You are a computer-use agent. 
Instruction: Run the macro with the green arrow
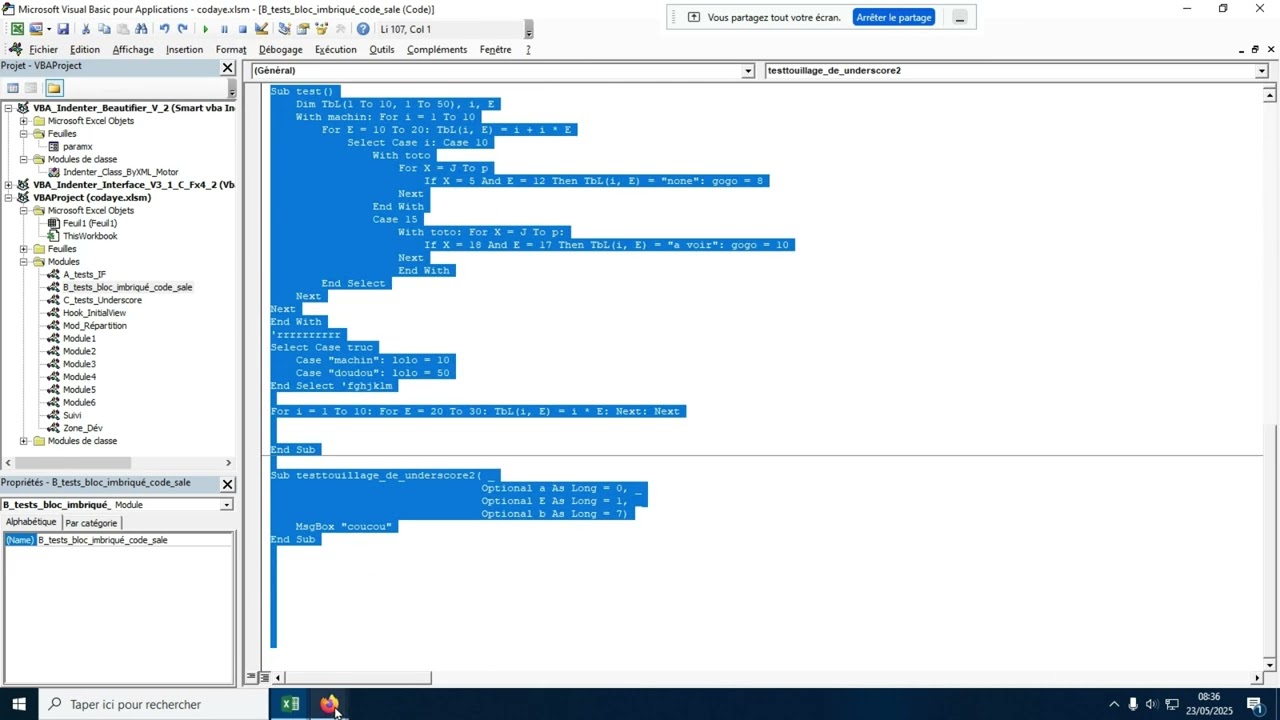(x=206, y=29)
